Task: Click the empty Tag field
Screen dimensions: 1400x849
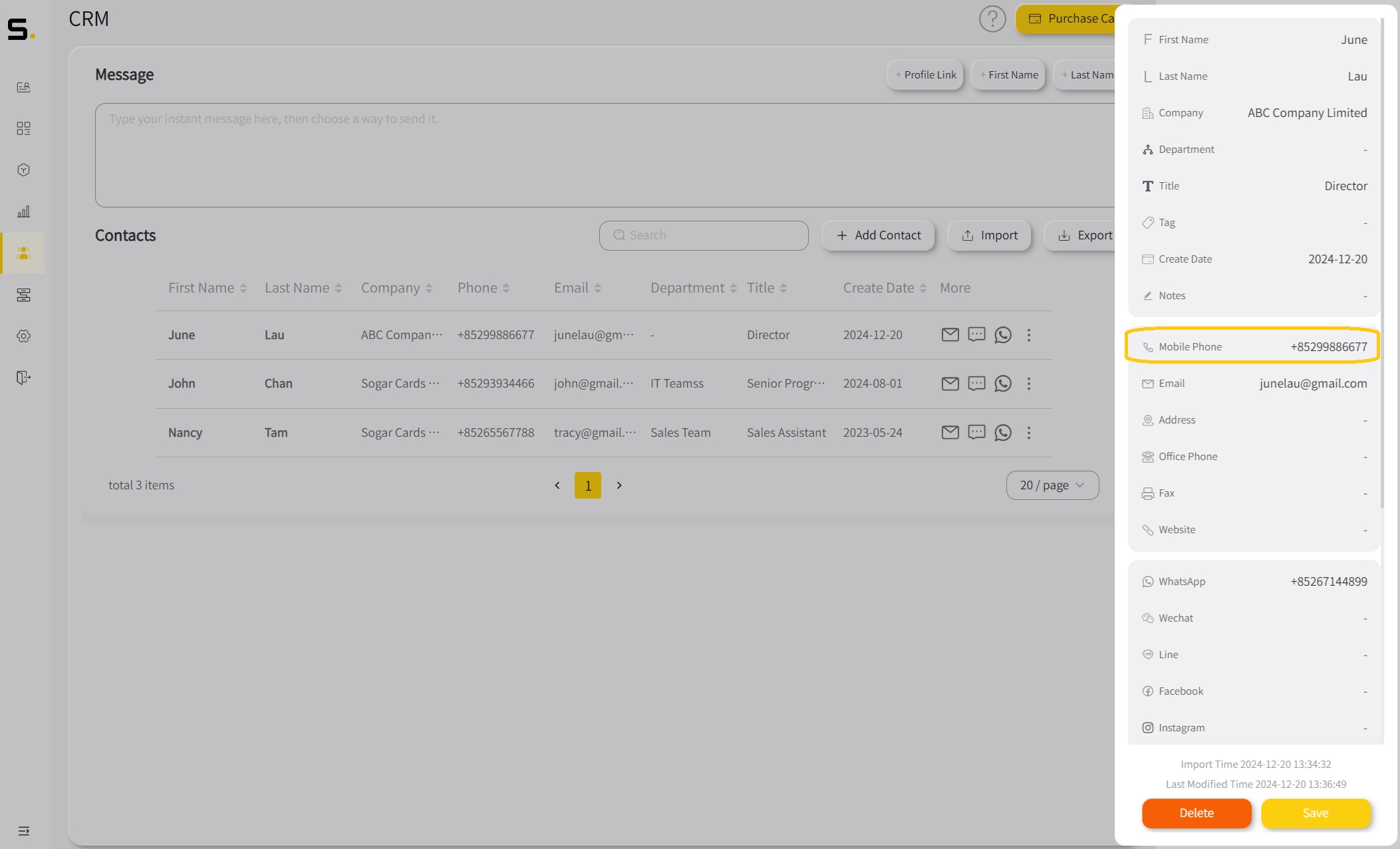Action: pyautogui.click(x=1254, y=223)
